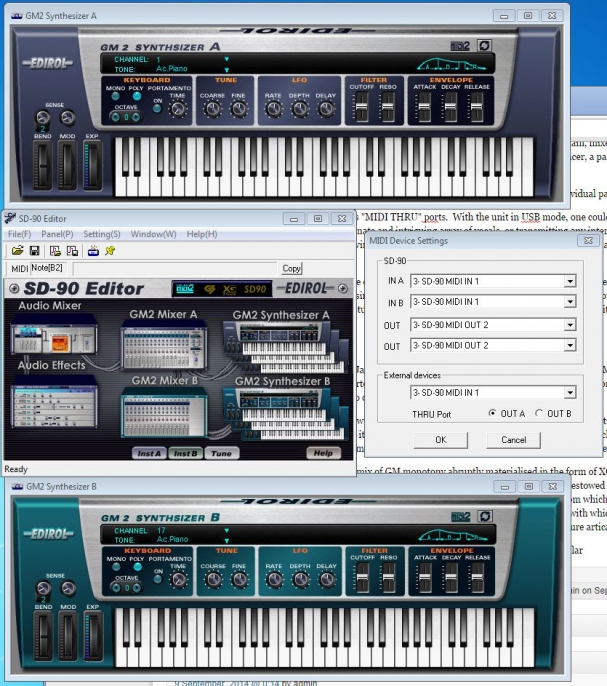
Task: Open TONE dropdown arrow in Synthesizer B
Action: point(227,540)
